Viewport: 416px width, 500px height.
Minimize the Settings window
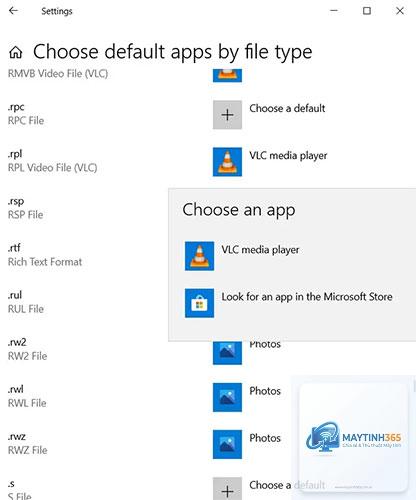tap(334, 11)
